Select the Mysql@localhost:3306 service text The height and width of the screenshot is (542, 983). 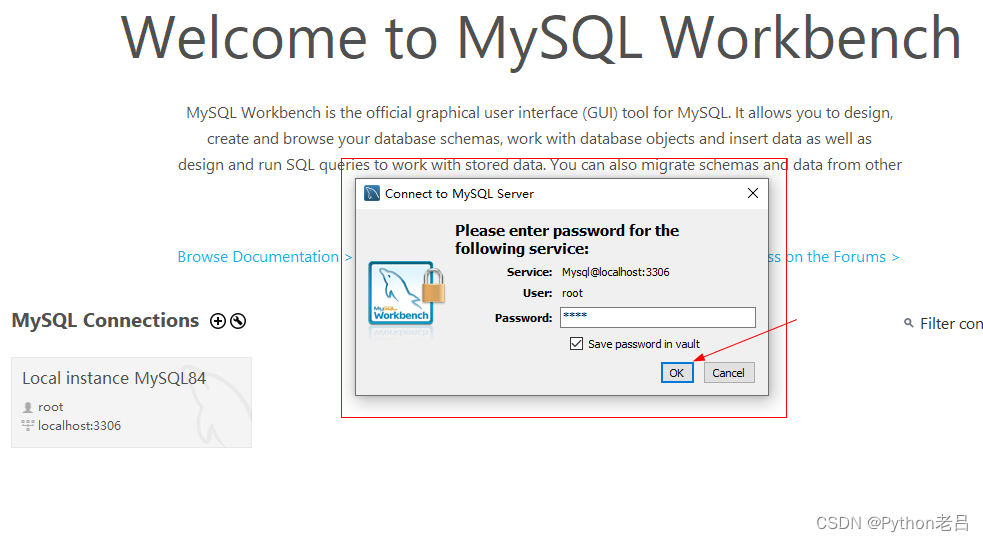[x=616, y=272]
